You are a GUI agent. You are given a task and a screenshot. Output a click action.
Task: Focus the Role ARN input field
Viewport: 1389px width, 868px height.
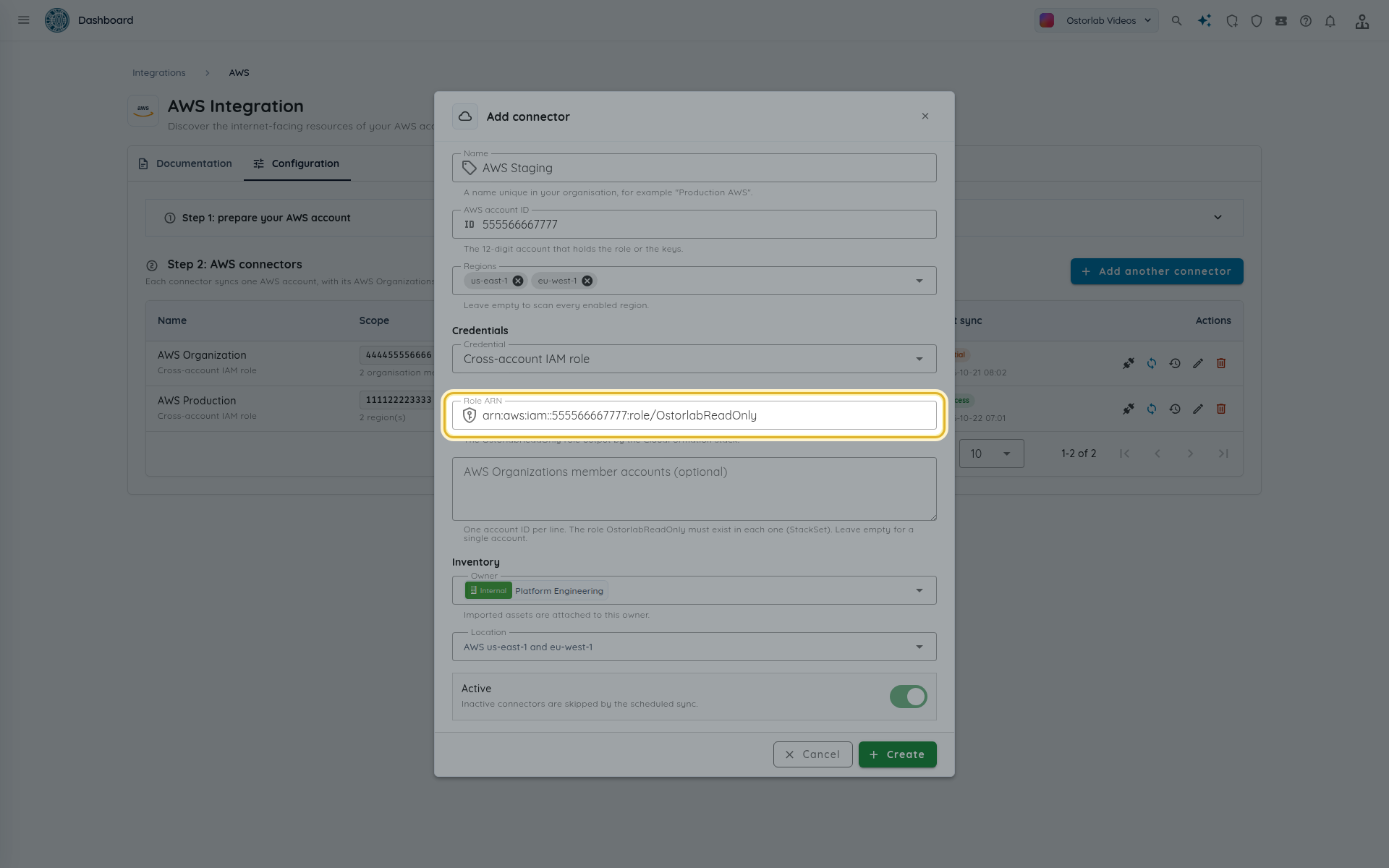[694, 415]
